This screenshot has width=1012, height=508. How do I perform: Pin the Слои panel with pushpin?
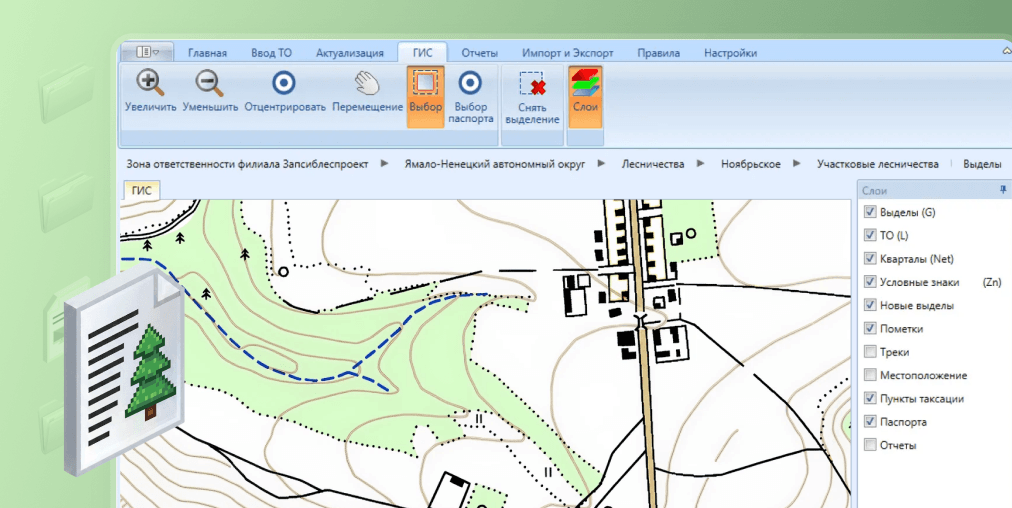[x=1003, y=190]
